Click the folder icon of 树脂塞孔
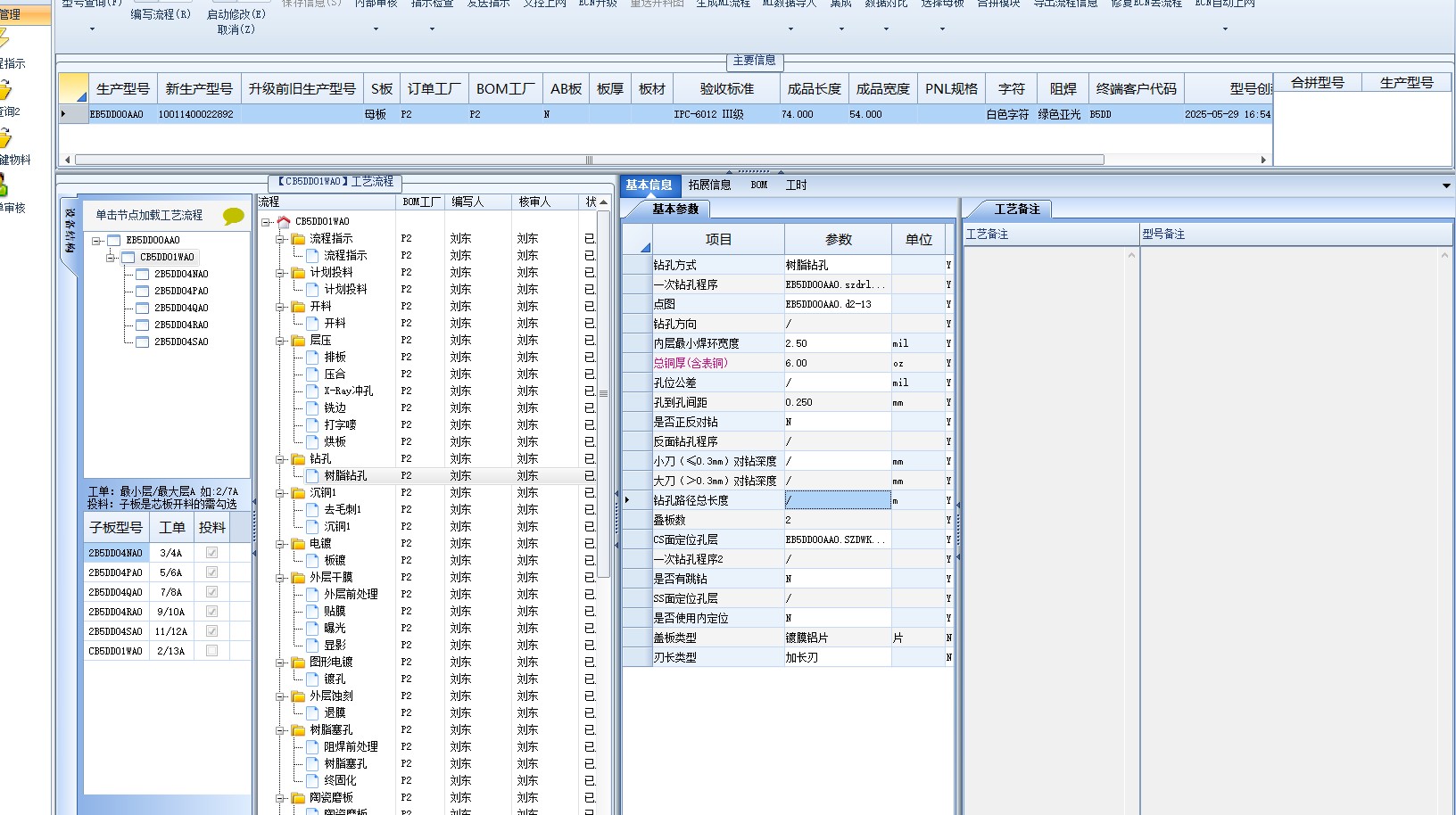This screenshot has width=1456, height=815. coord(298,729)
